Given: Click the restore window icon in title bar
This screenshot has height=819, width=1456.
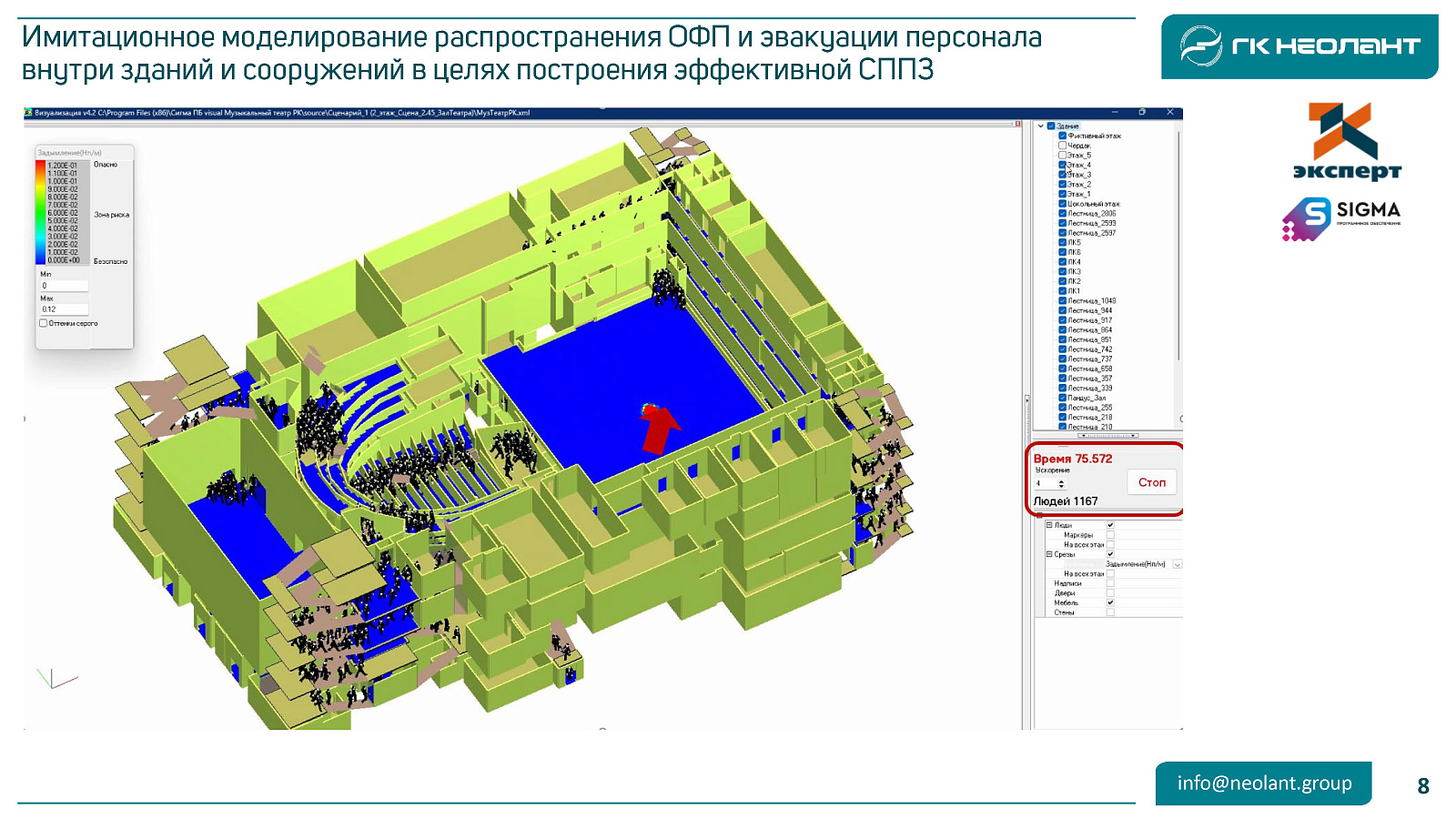Looking at the screenshot, I should click(x=1142, y=113).
